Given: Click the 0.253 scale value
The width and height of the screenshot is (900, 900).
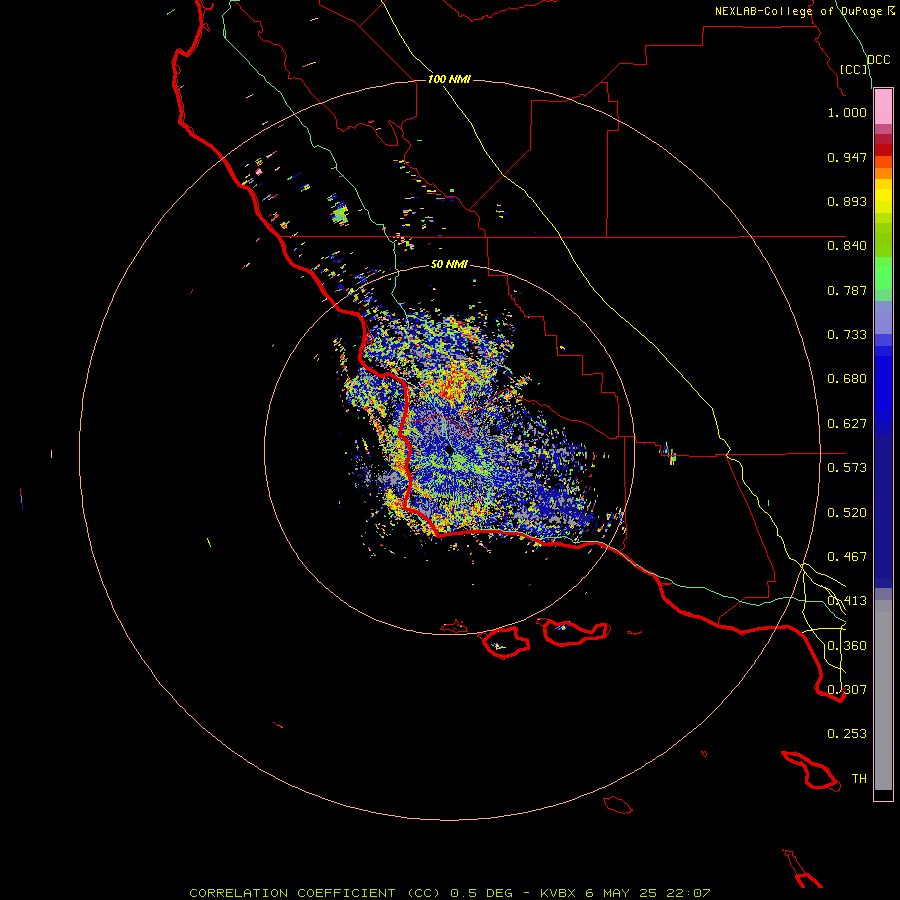Looking at the screenshot, I should 847,734.
